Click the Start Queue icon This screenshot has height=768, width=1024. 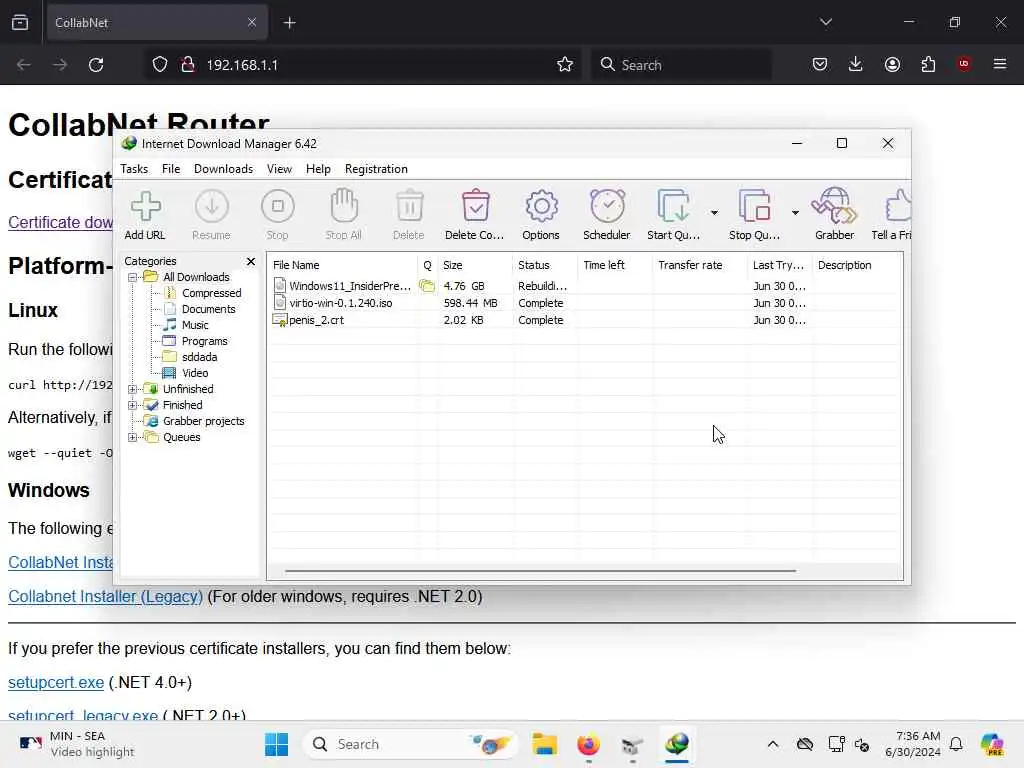pyautogui.click(x=673, y=214)
